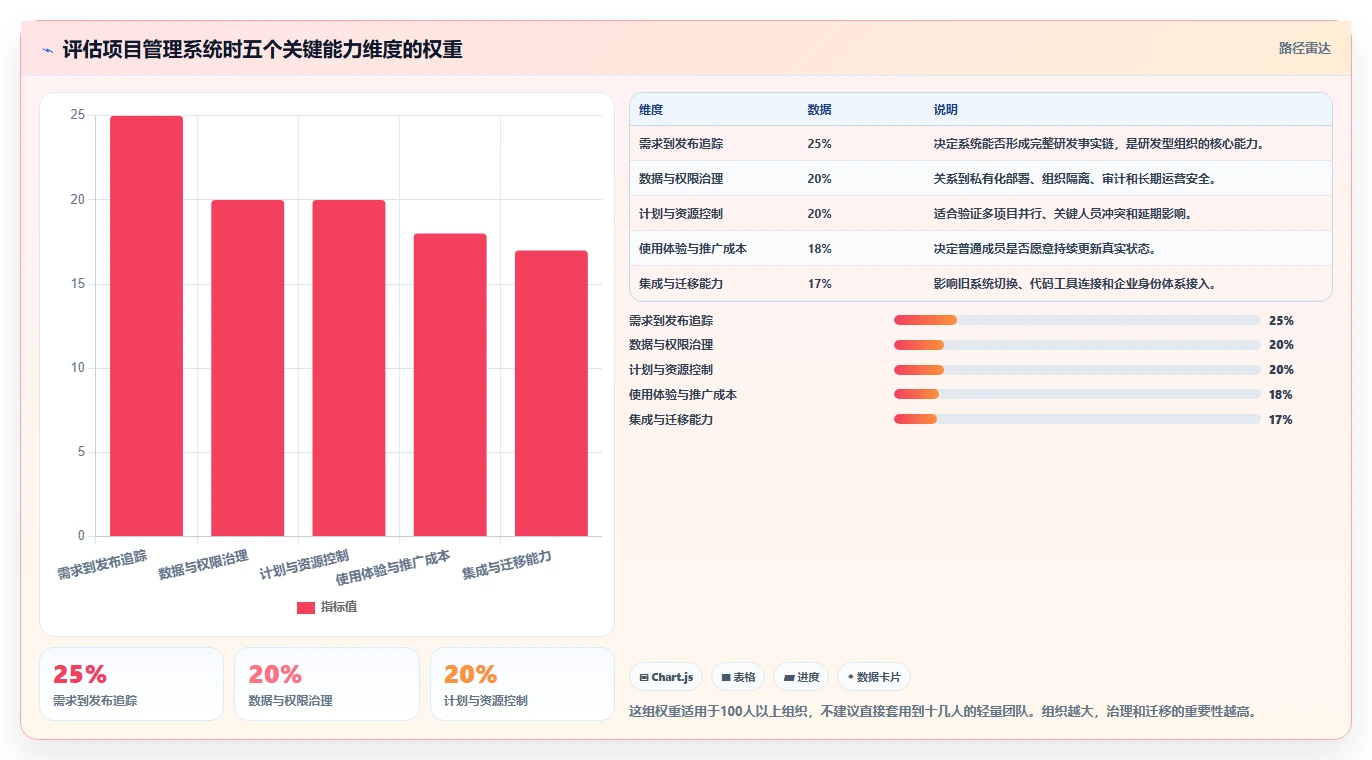Click the chart bar for 计划与资源控制
The width and height of the screenshot is (1372, 760).
click(349, 368)
